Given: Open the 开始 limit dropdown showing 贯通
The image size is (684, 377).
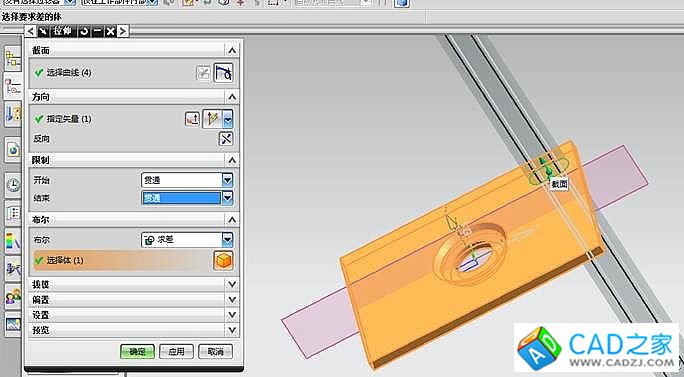Looking at the screenshot, I should click(187, 180).
